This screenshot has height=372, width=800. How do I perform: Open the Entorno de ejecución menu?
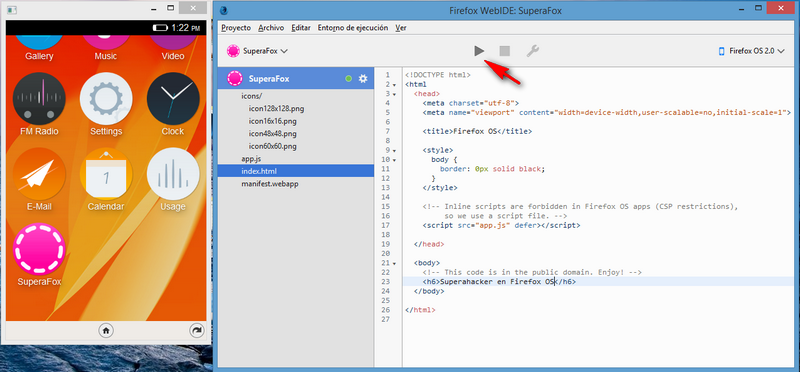[353, 28]
